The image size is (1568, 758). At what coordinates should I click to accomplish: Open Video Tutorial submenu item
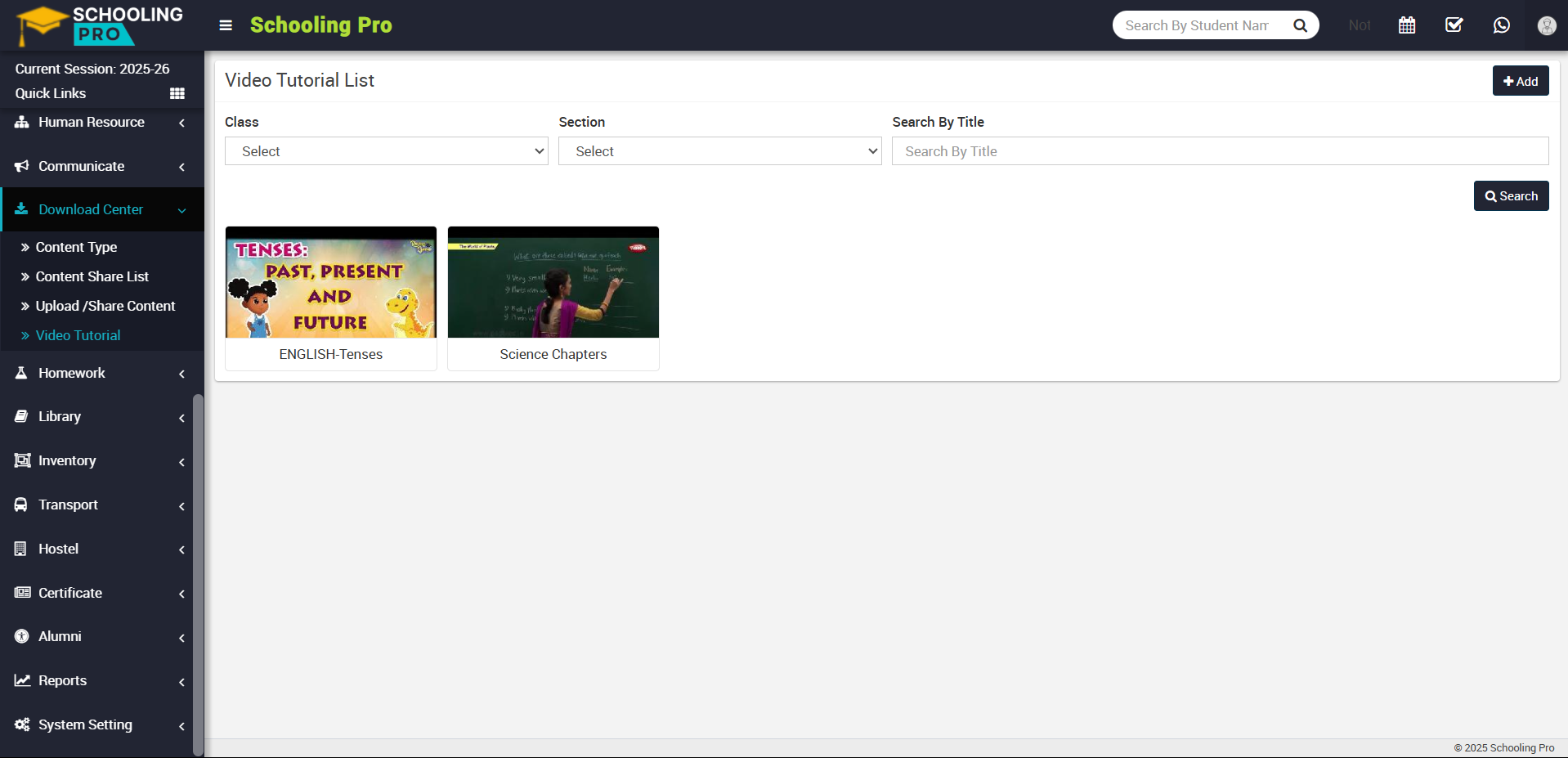(x=78, y=335)
